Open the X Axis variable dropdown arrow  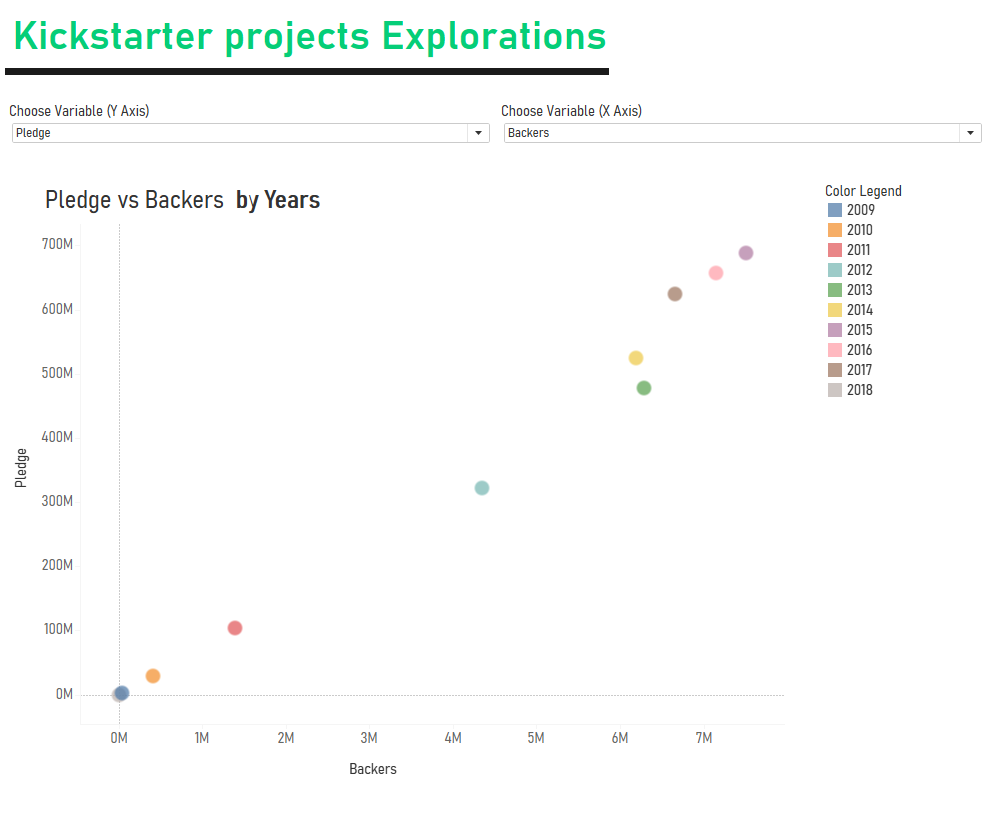(x=970, y=133)
